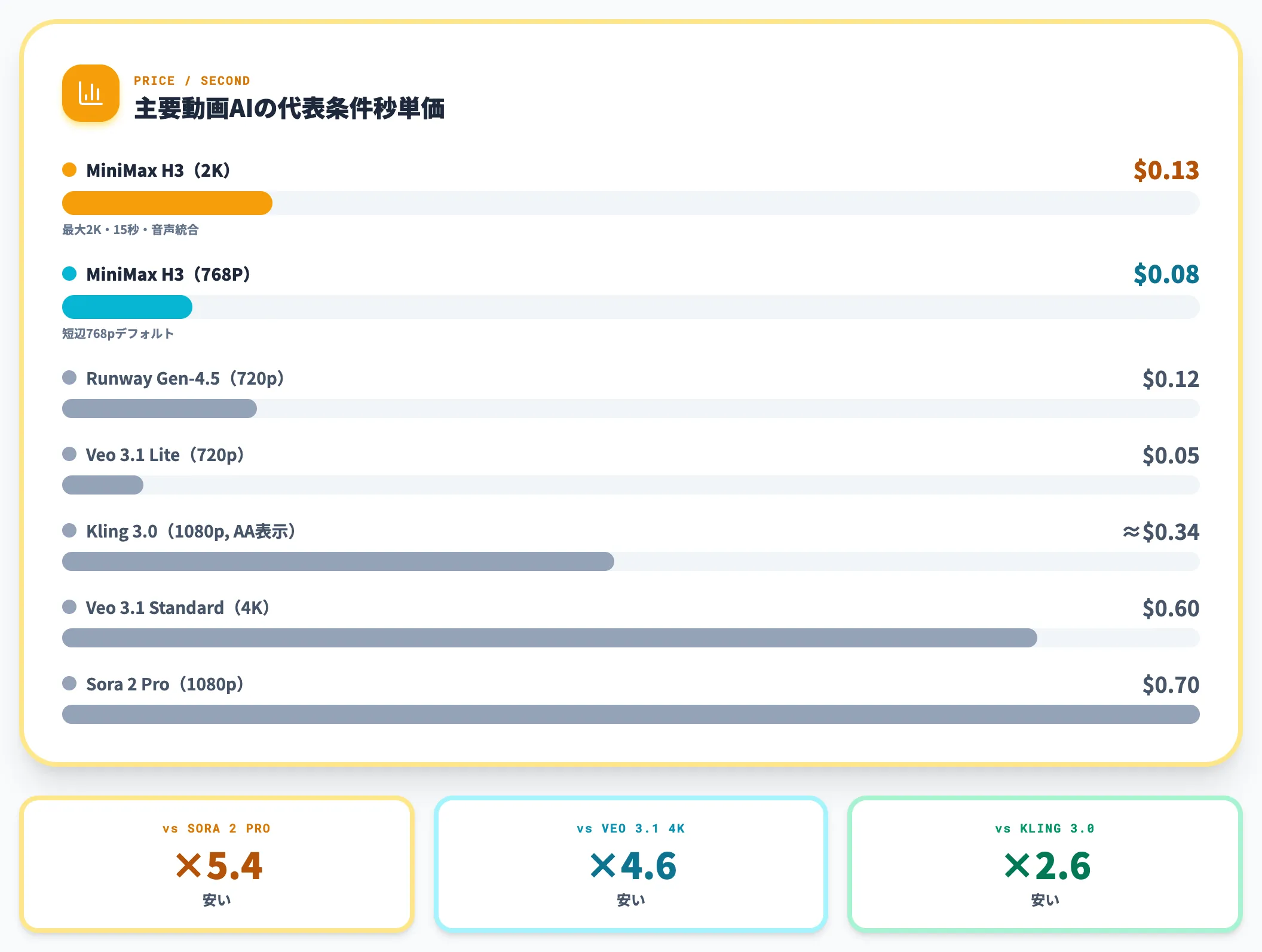
Task: Click the 'vs SORA 2 PRO' card heading
Action: (x=216, y=828)
